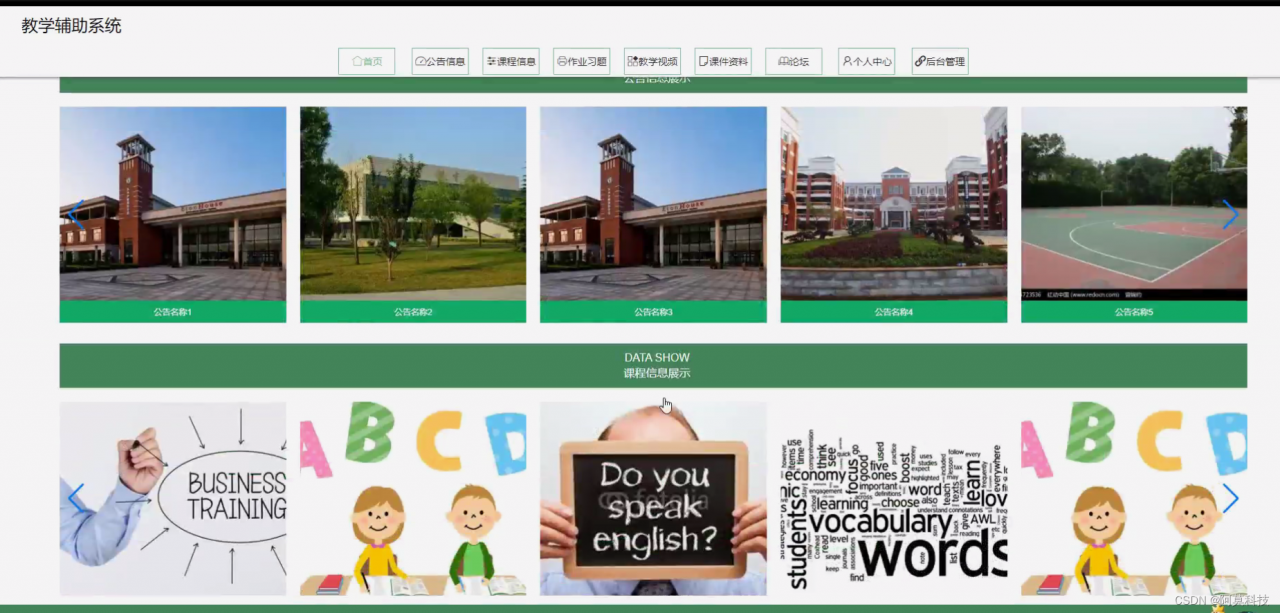Screen dimensions: 1280x613
Task: Open the 课程信息 nav item
Action: coord(511,61)
